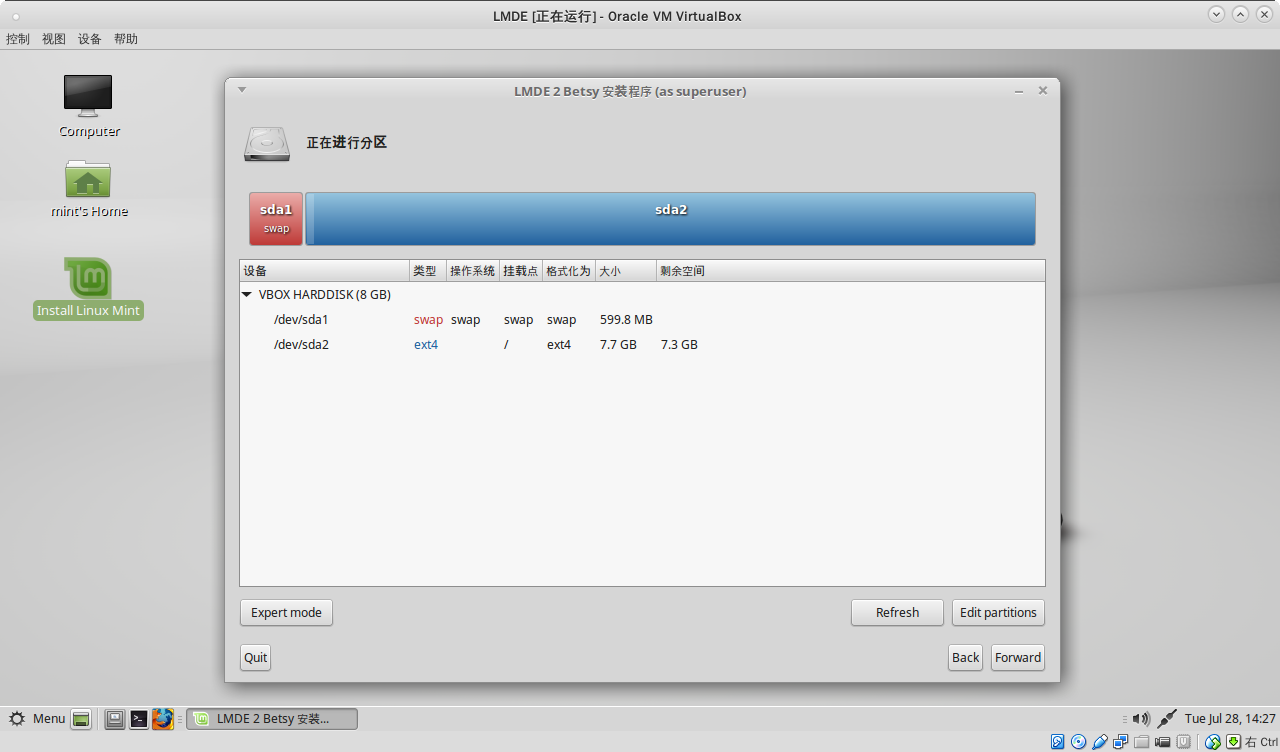The image size is (1280, 752).
Task: Click the LMDE 2 Betsy taskbar window button
Action: [x=272, y=718]
